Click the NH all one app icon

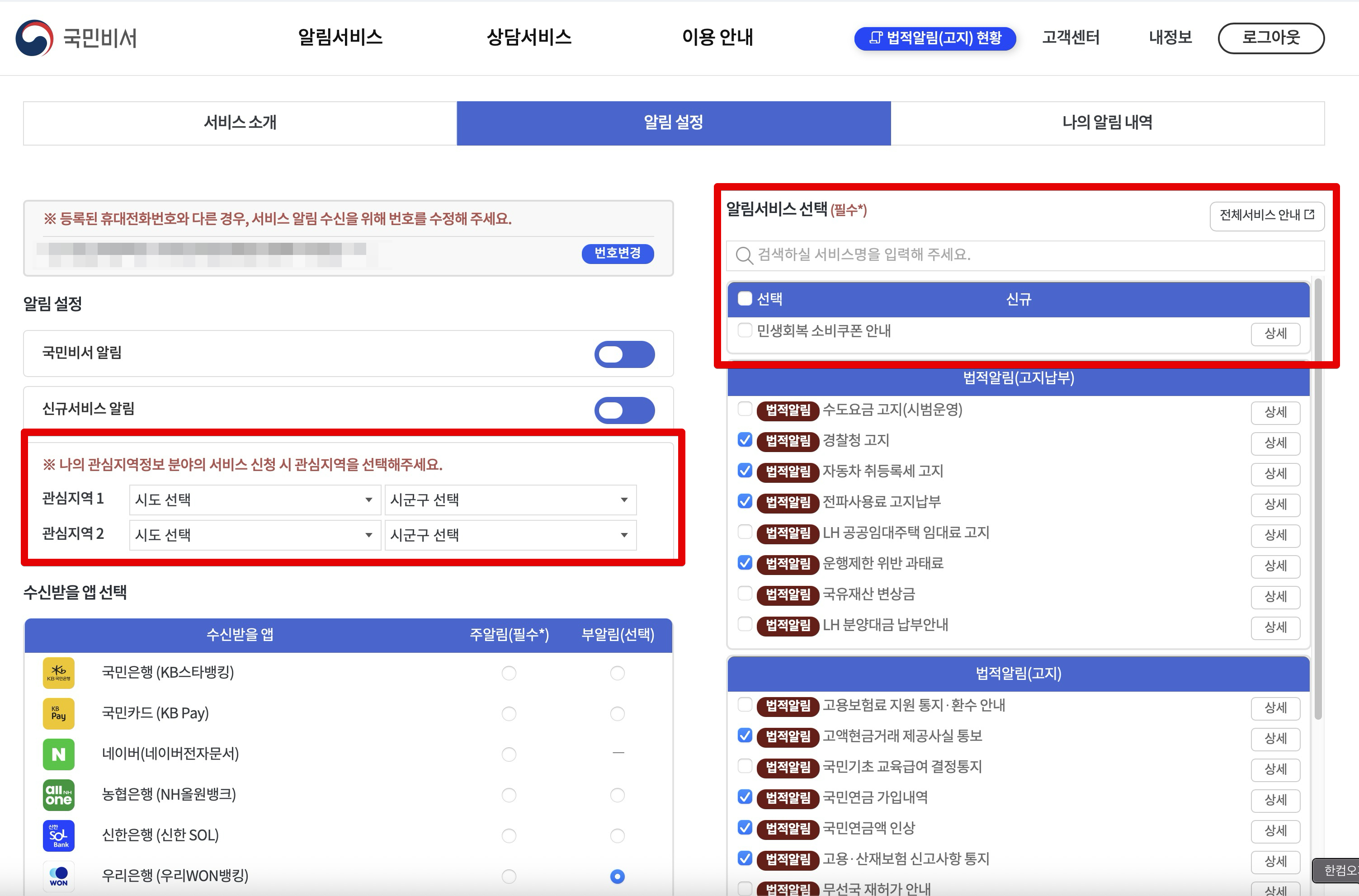tap(59, 795)
